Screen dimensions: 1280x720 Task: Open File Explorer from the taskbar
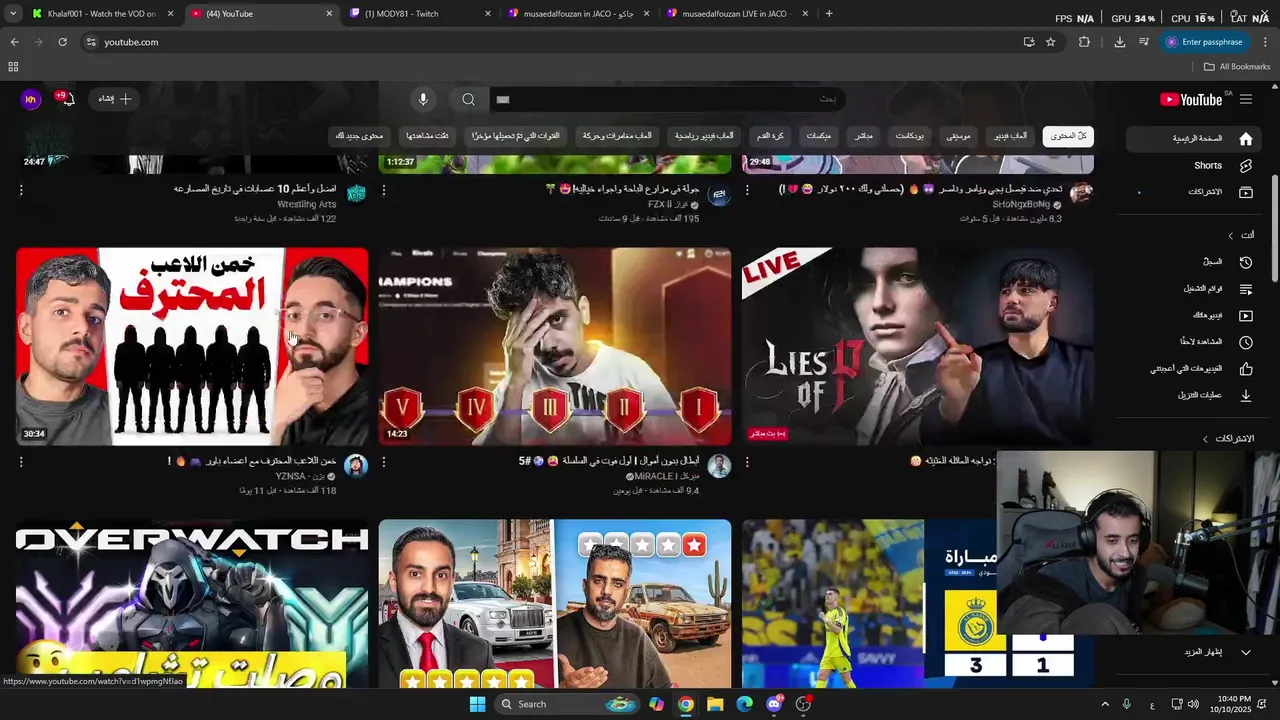pyautogui.click(x=715, y=704)
